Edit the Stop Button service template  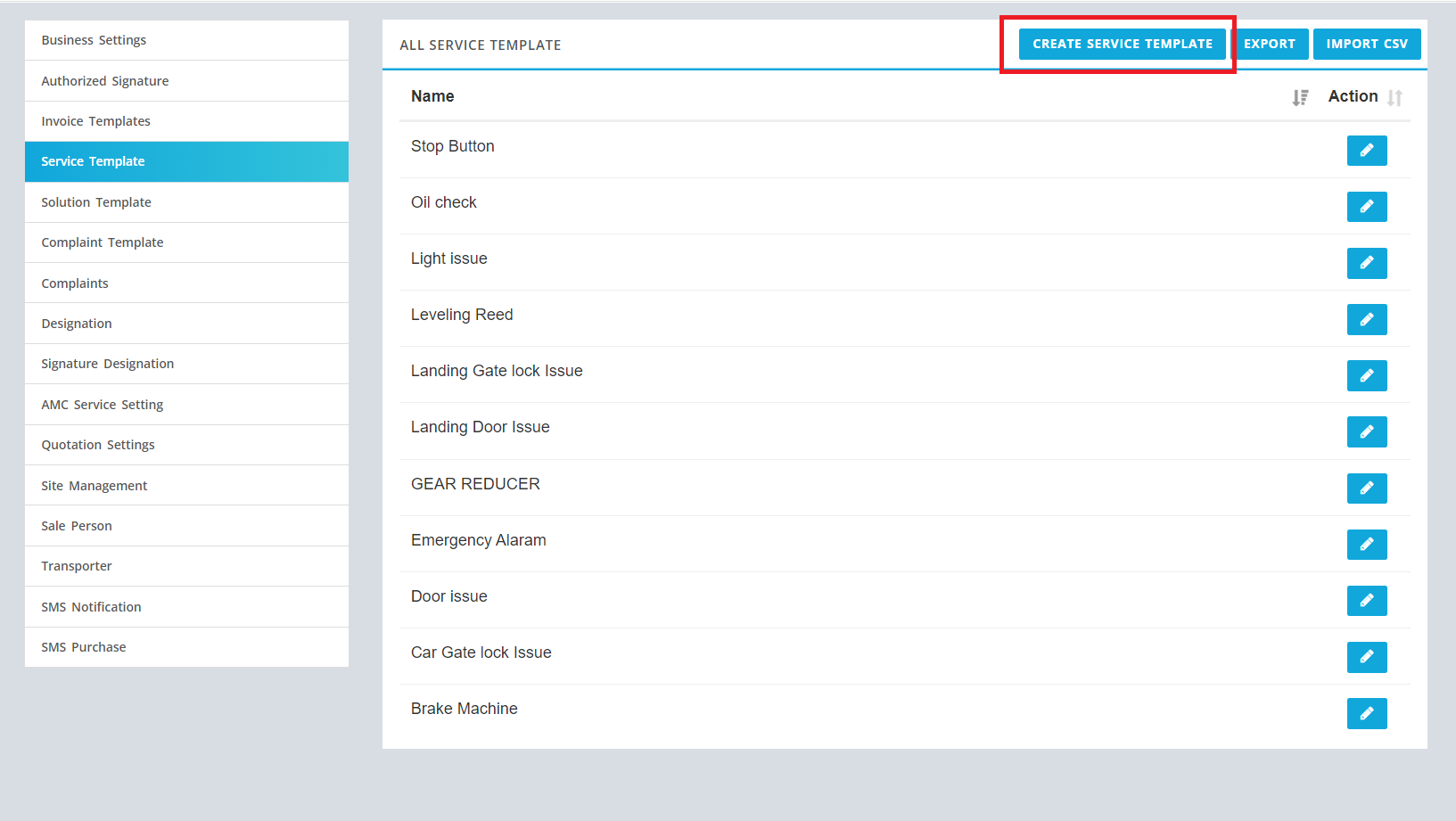[1367, 151]
